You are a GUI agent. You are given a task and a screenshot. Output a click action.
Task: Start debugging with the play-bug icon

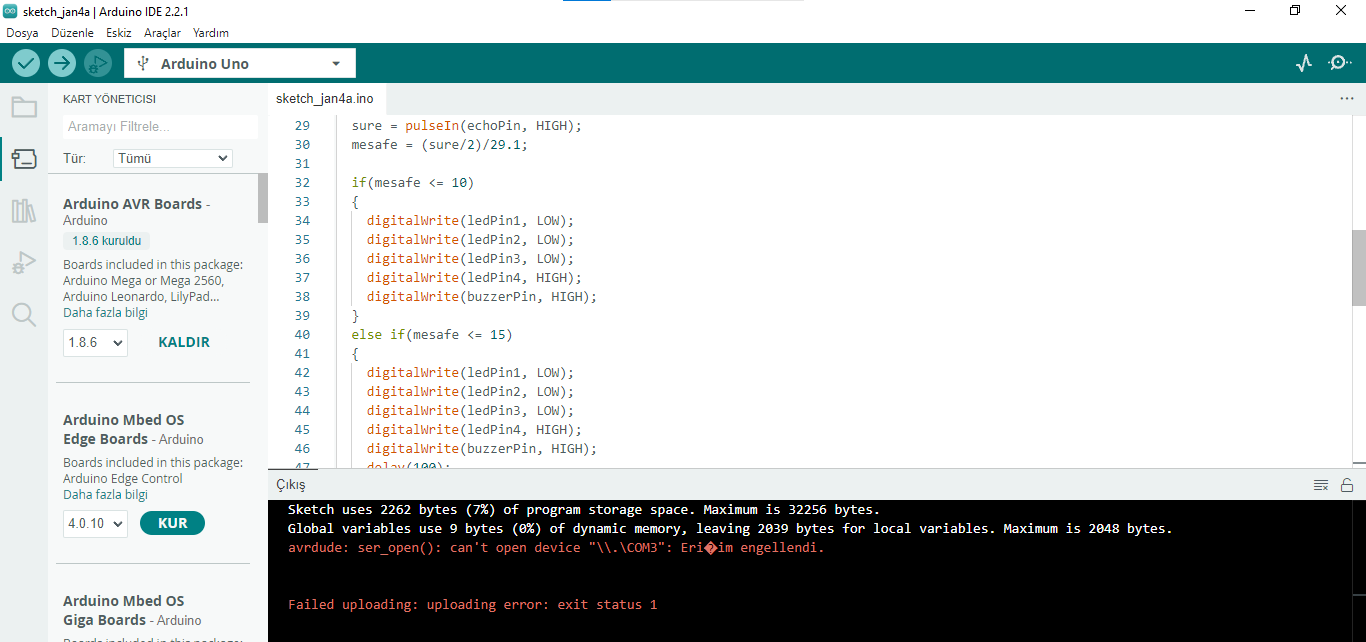tap(98, 63)
